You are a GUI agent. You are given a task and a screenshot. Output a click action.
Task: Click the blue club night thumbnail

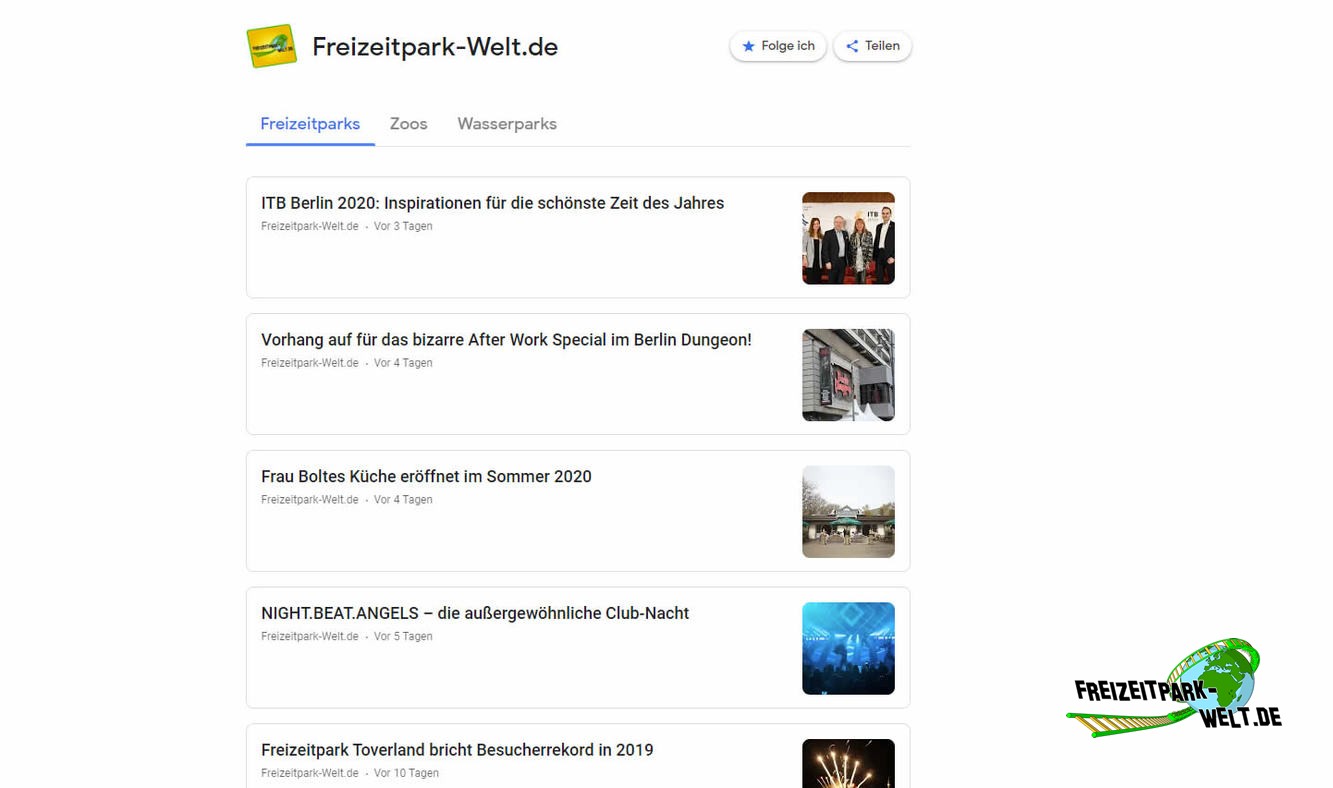tap(848, 648)
